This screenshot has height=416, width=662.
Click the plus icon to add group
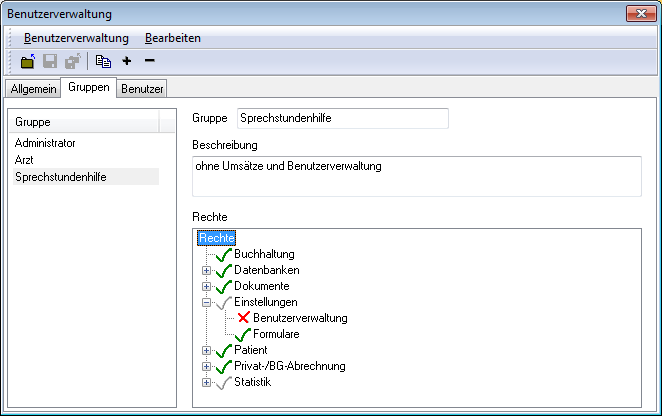pos(127,61)
